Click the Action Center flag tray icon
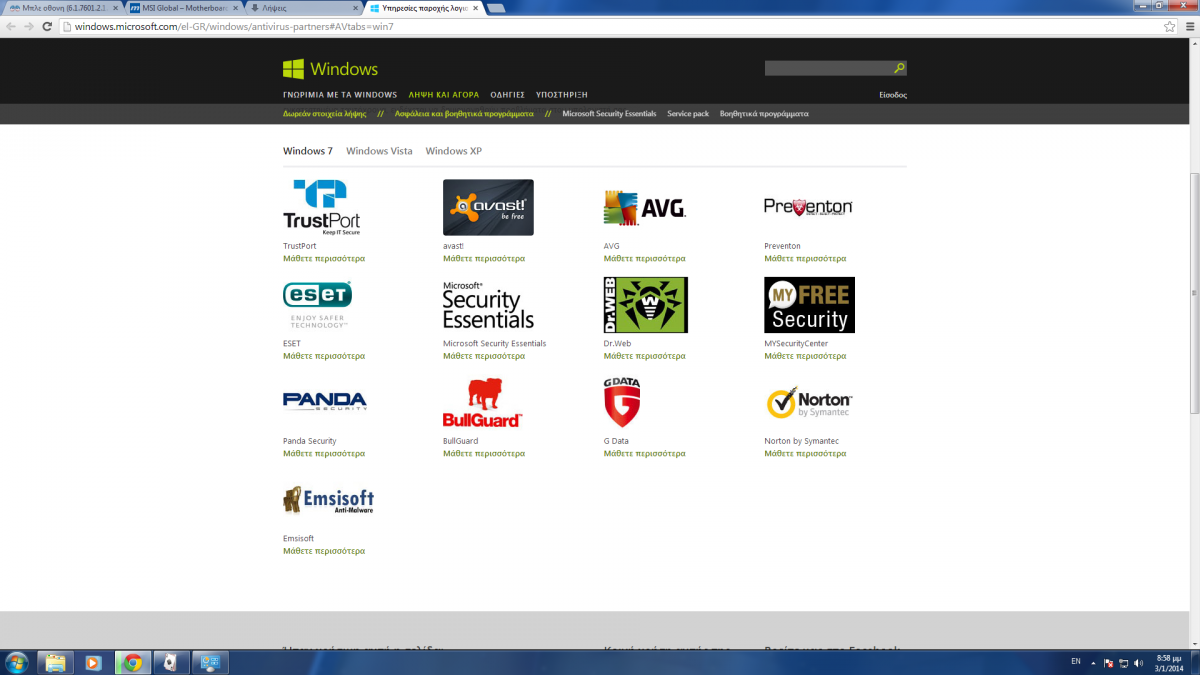 pyautogui.click(x=1108, y=662)
